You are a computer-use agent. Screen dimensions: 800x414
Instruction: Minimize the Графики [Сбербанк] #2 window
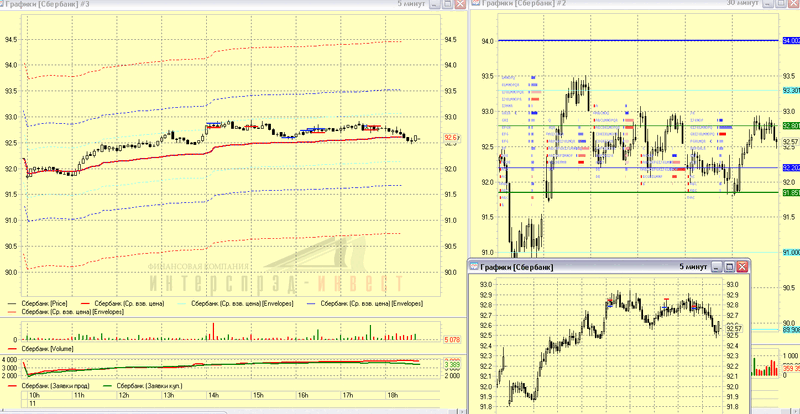click(768, 3)
